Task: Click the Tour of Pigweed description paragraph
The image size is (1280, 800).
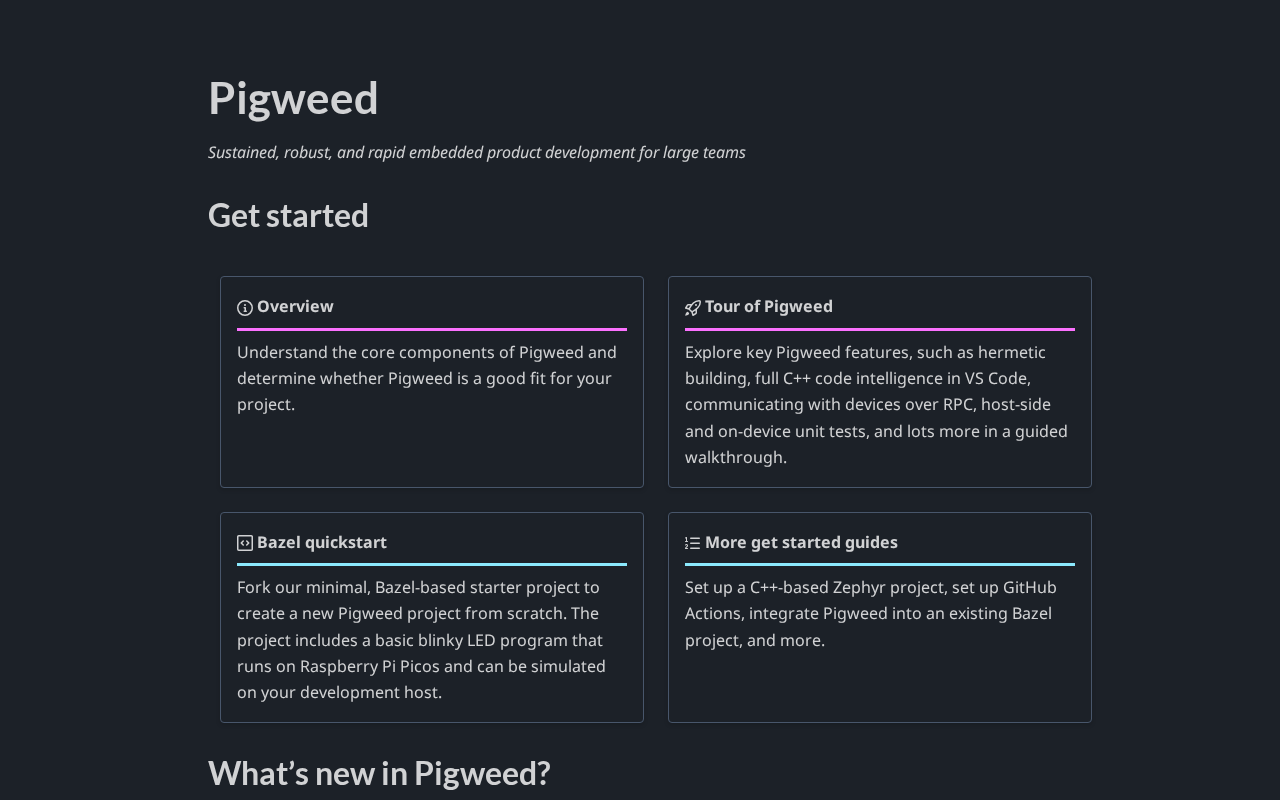Action: coord(876,404)
